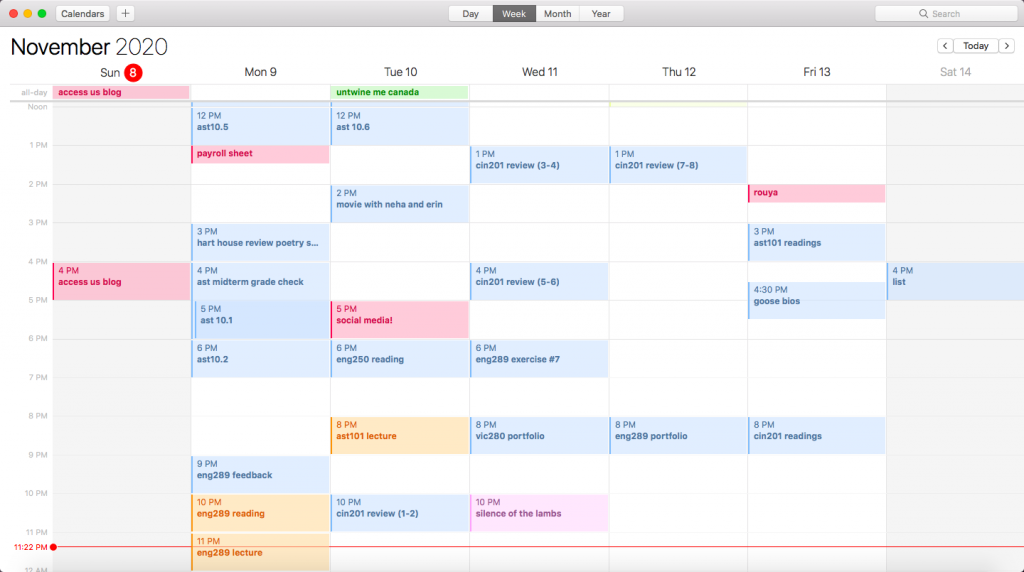Select the 'rouya' event on Friday
Image resolution: width=1024 pixels, height=572 pixels.
pos(816,193)
